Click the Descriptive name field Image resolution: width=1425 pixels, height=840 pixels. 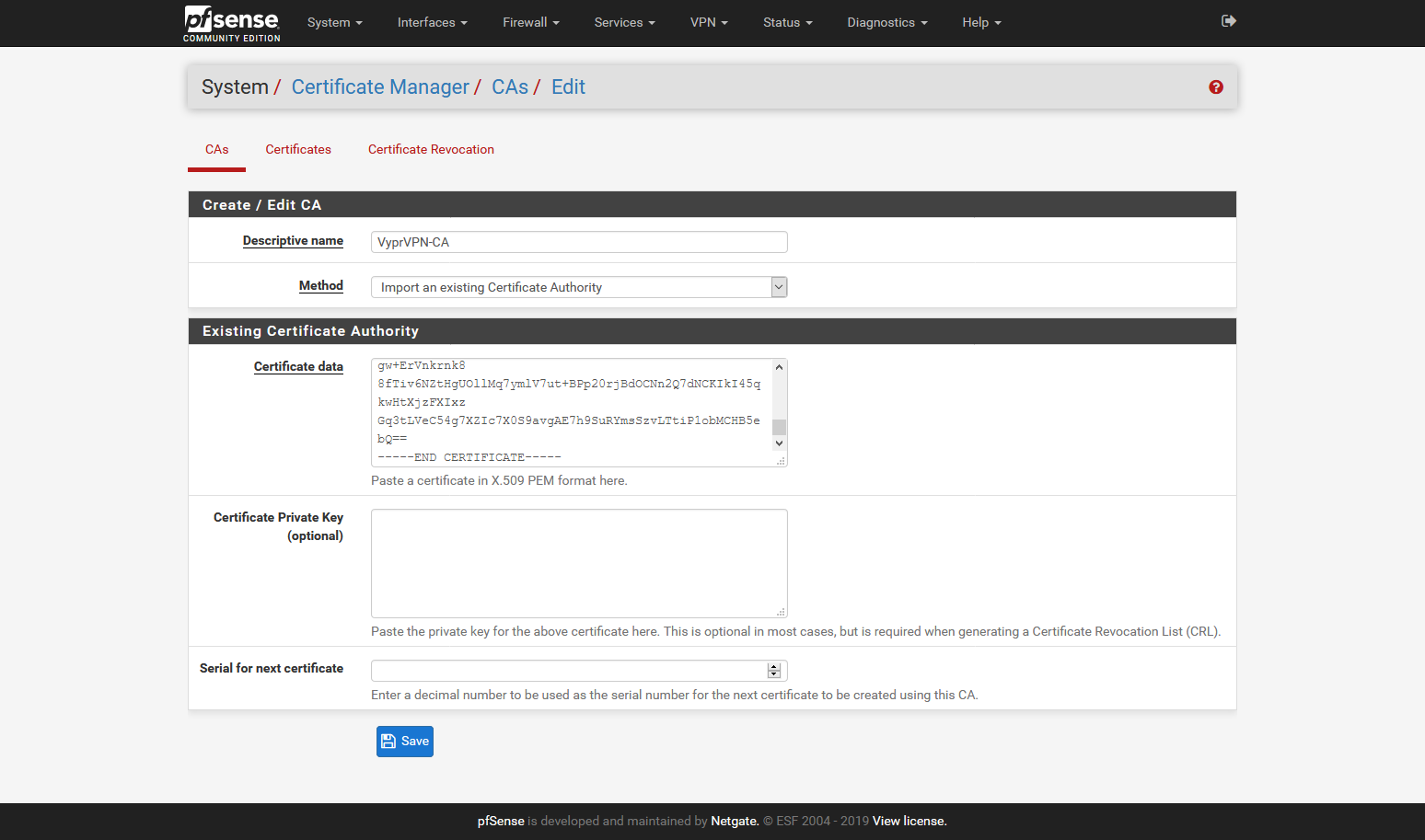click(x=579, y=242)
